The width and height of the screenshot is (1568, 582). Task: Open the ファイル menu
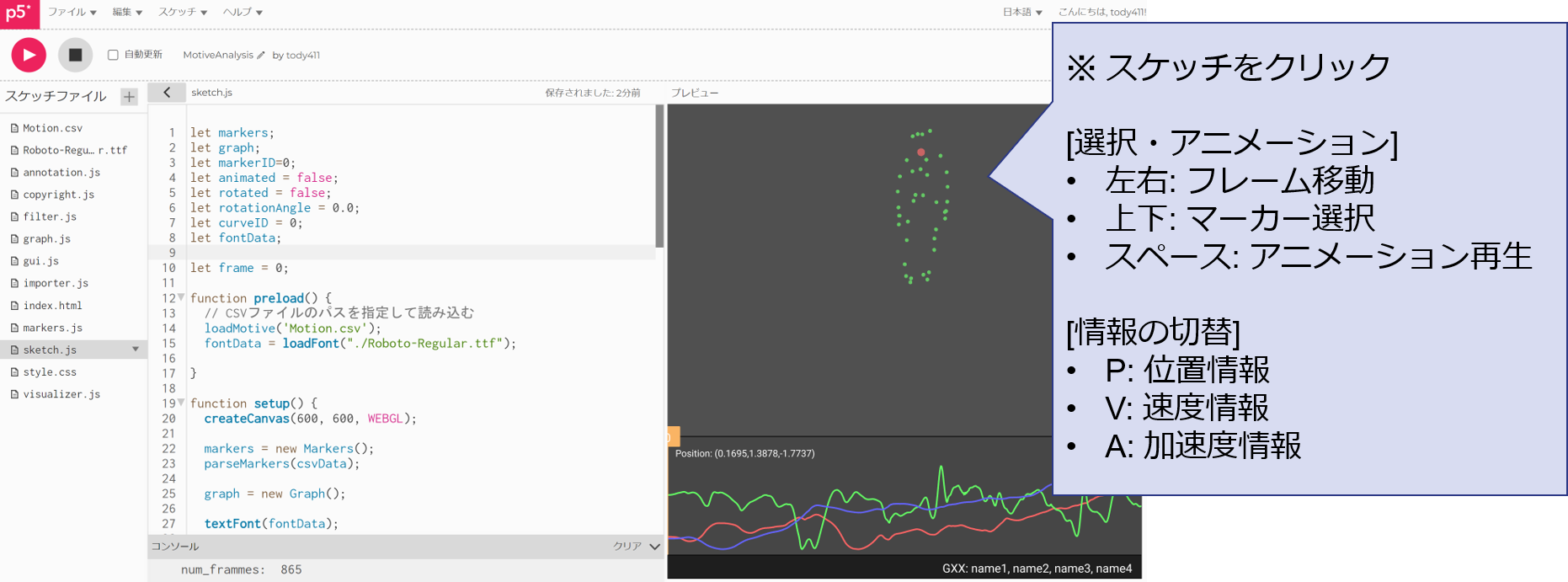tap(72, 12)
